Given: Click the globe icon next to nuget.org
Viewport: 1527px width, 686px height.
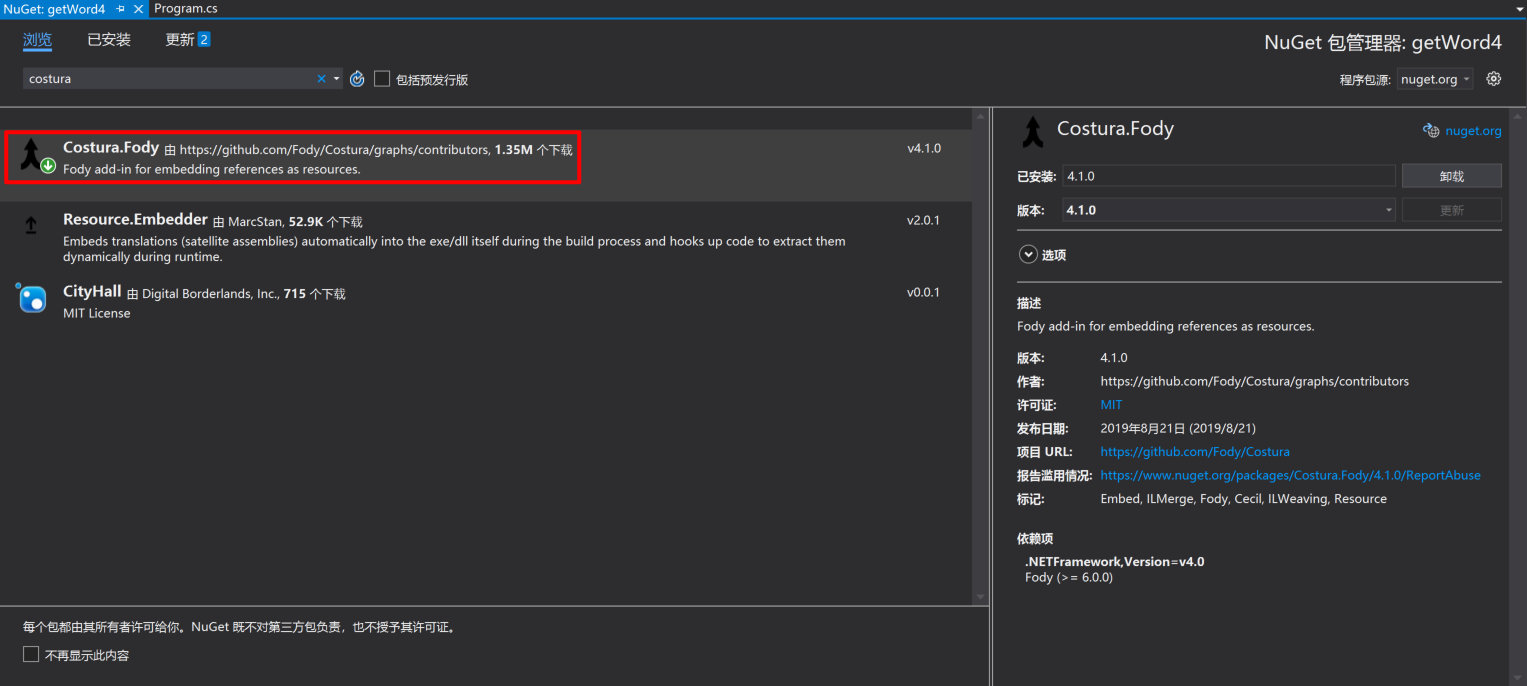Looking at the screenshot, I should pyautogui.click(x=1431, y=131).
